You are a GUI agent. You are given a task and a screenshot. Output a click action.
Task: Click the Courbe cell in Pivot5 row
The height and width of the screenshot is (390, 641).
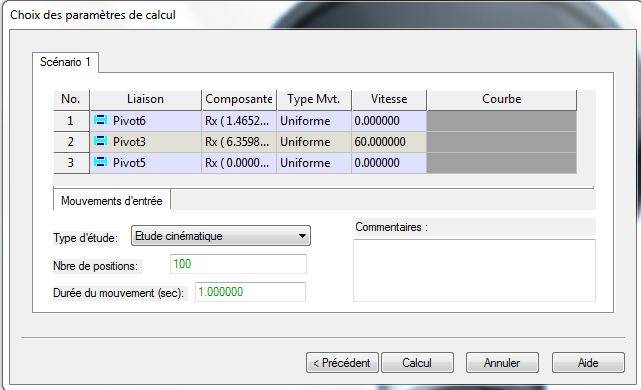(502, 163)
